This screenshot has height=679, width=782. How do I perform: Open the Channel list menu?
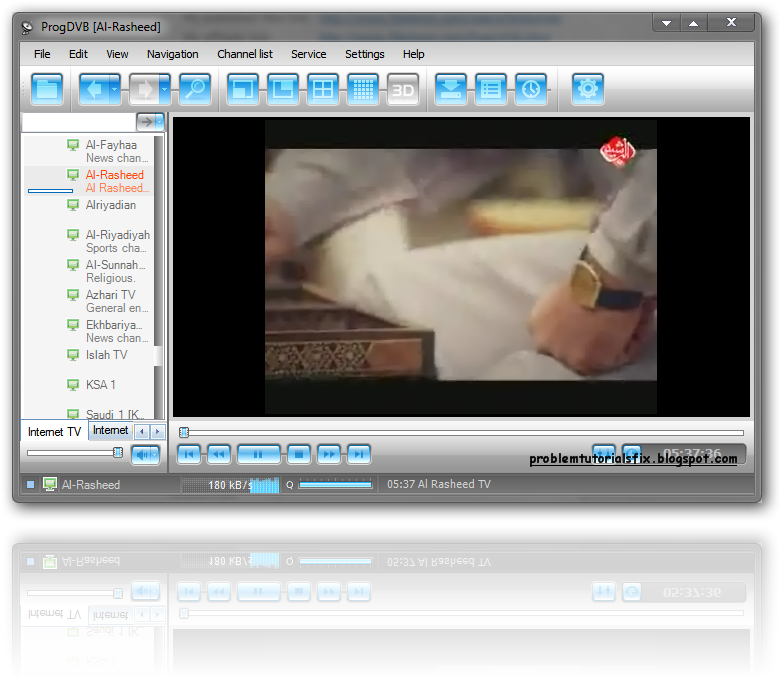pos(245,54)
